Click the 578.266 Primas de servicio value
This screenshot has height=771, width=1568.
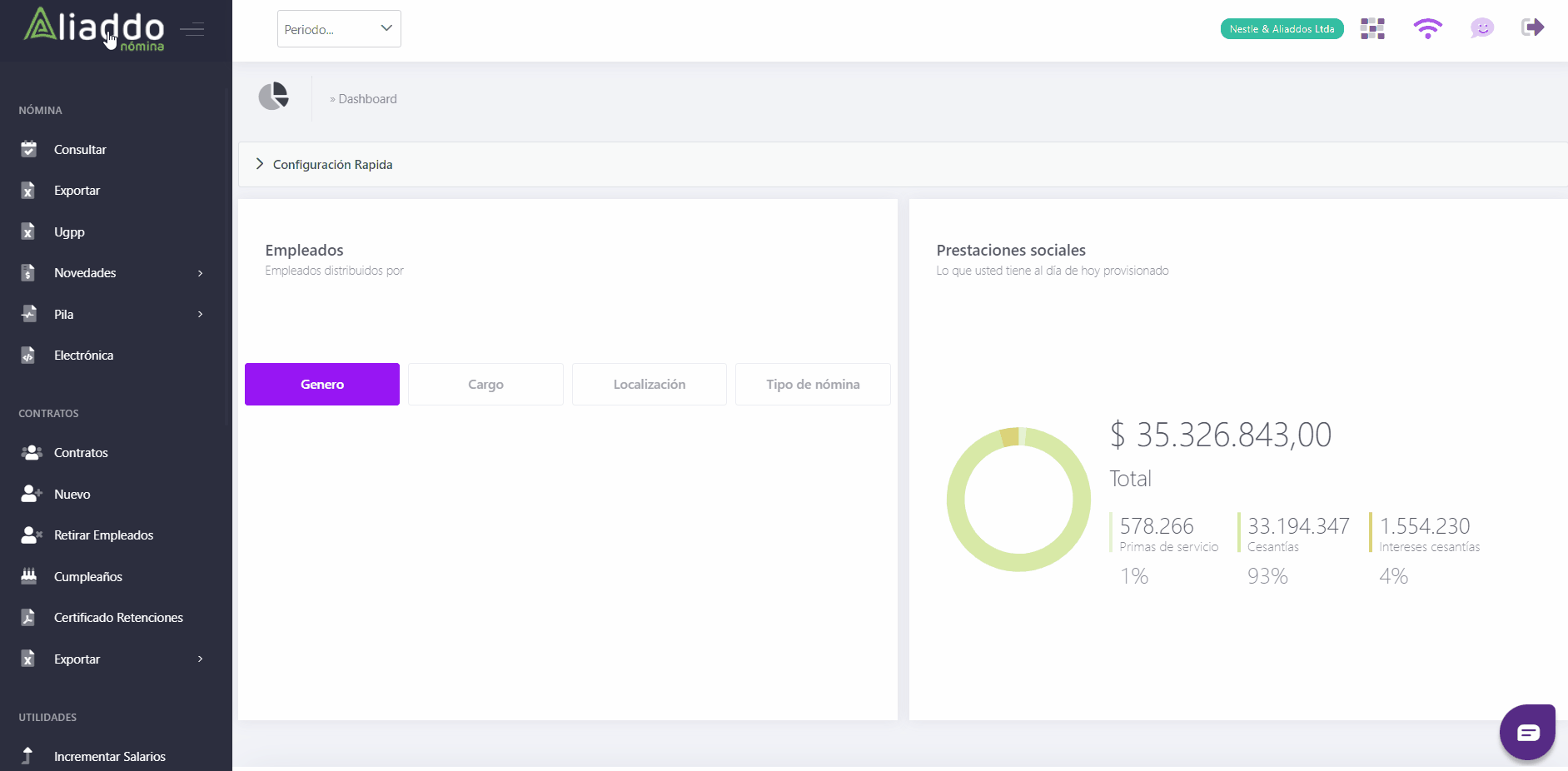1157,526
